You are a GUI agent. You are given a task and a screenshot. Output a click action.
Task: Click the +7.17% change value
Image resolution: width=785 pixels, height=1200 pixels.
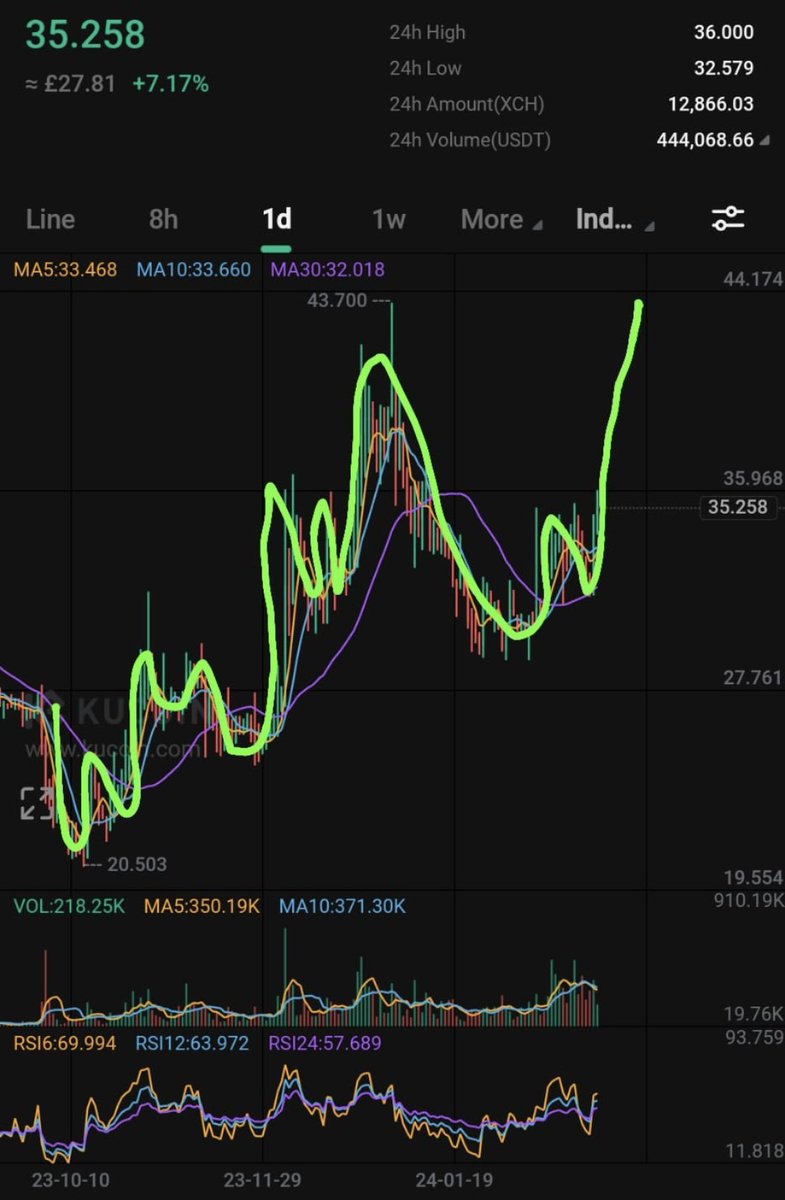(170, 84)
